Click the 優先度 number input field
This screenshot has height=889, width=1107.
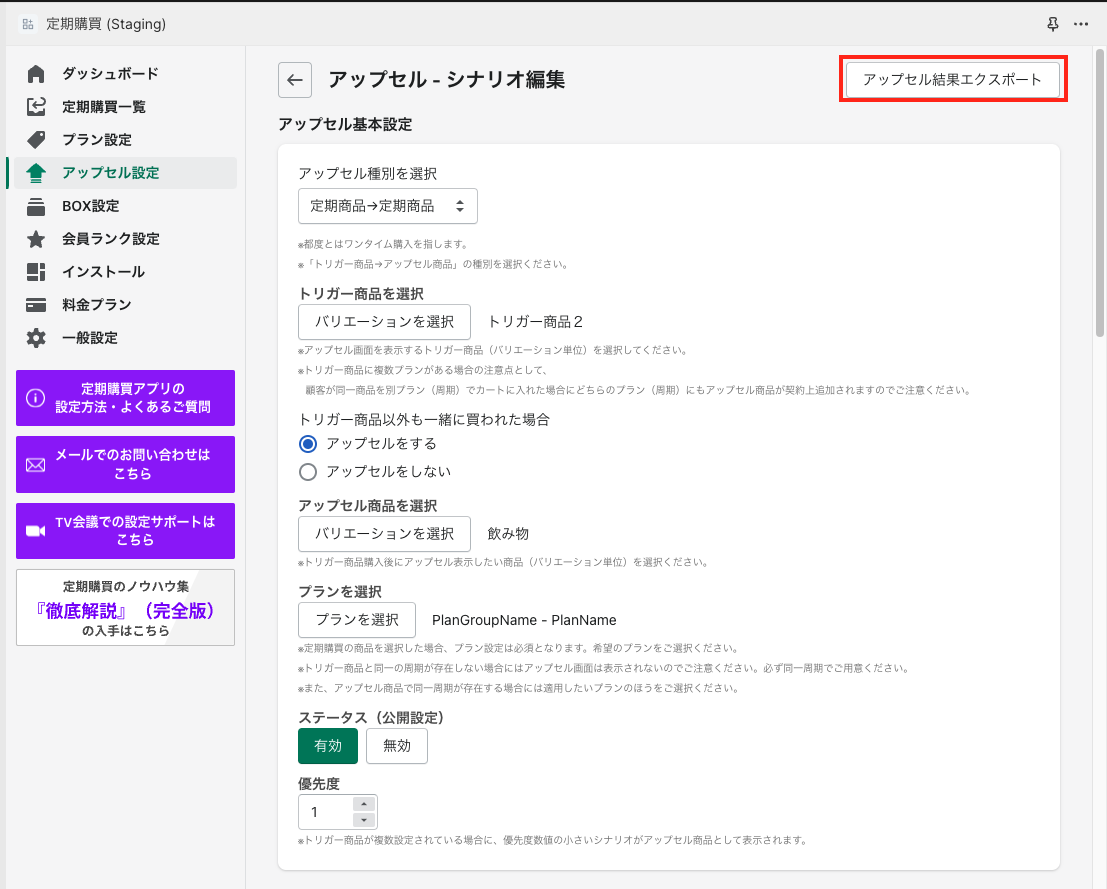[326, 812]
